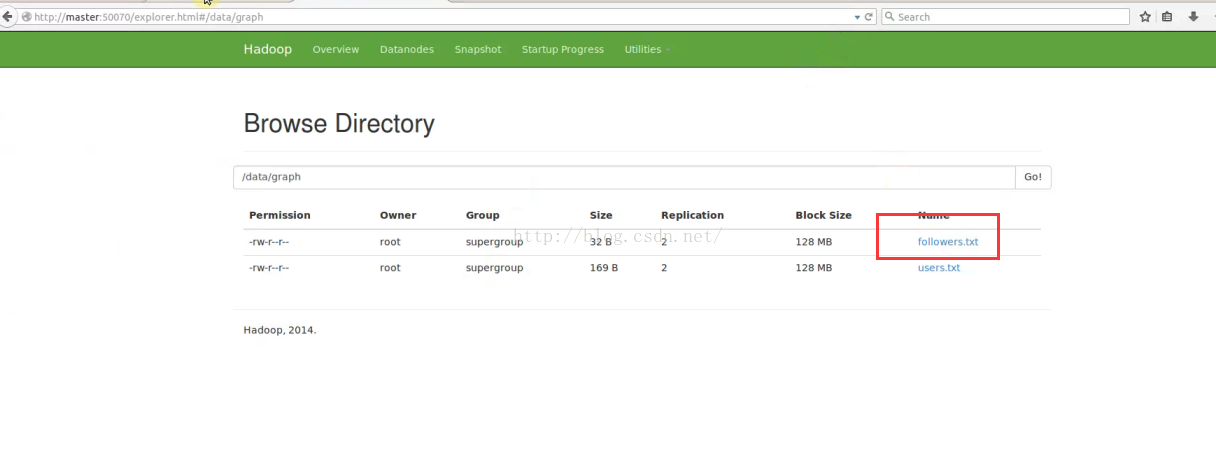Click the Size column header

pos(601,215)
